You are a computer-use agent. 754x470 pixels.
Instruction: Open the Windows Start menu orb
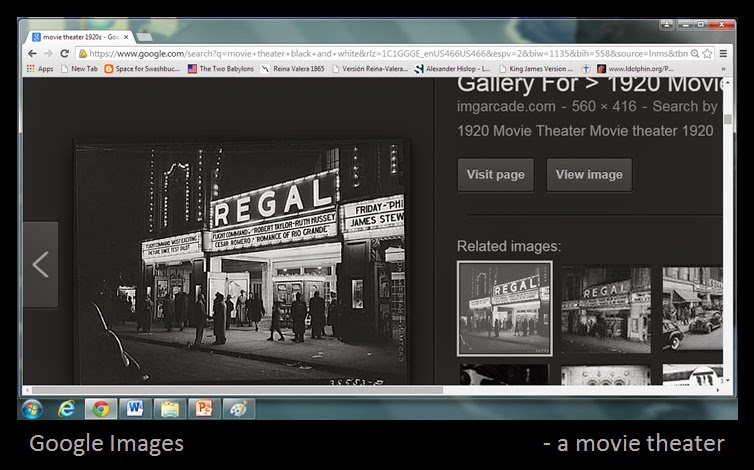(x=32, y=409)
